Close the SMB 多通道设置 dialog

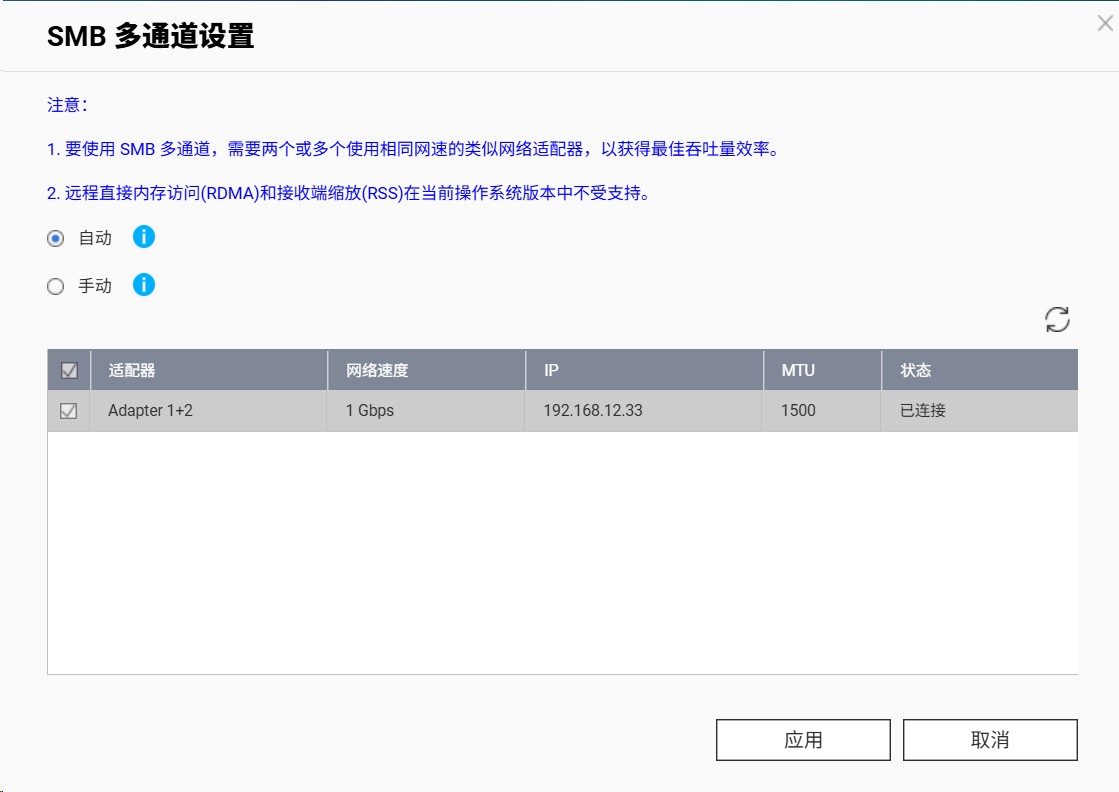point(1105,24)
